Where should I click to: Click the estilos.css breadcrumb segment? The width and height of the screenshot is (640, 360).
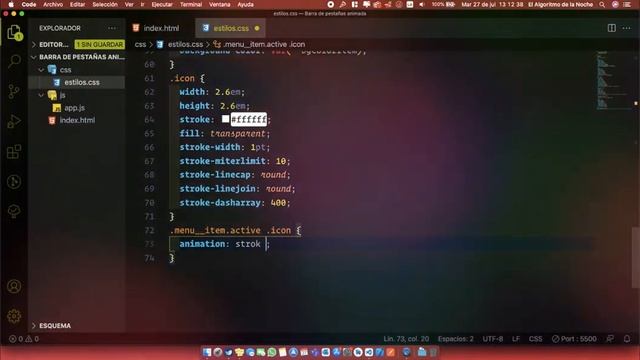click(185, 44)
